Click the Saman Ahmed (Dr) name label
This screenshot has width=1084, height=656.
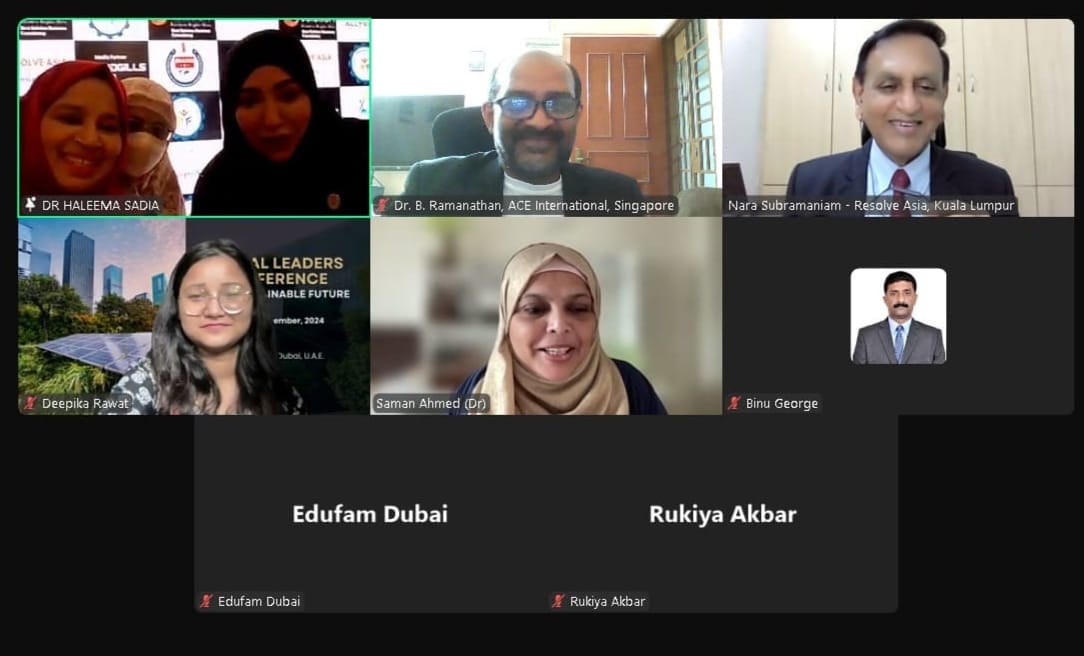tap(431, 403)
